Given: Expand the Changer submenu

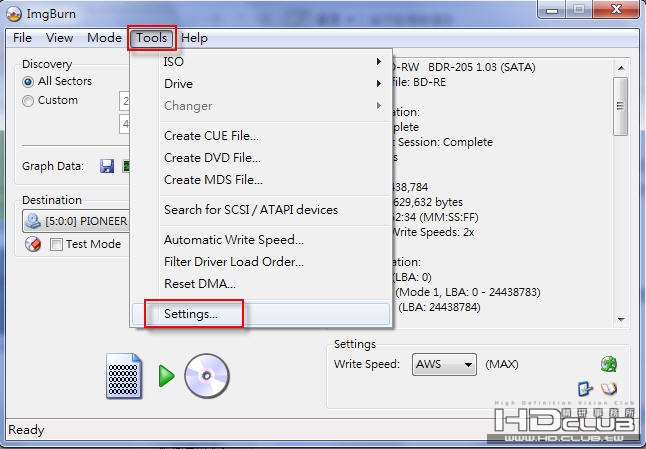Looking at the screenshot, I should pos(261,106).
